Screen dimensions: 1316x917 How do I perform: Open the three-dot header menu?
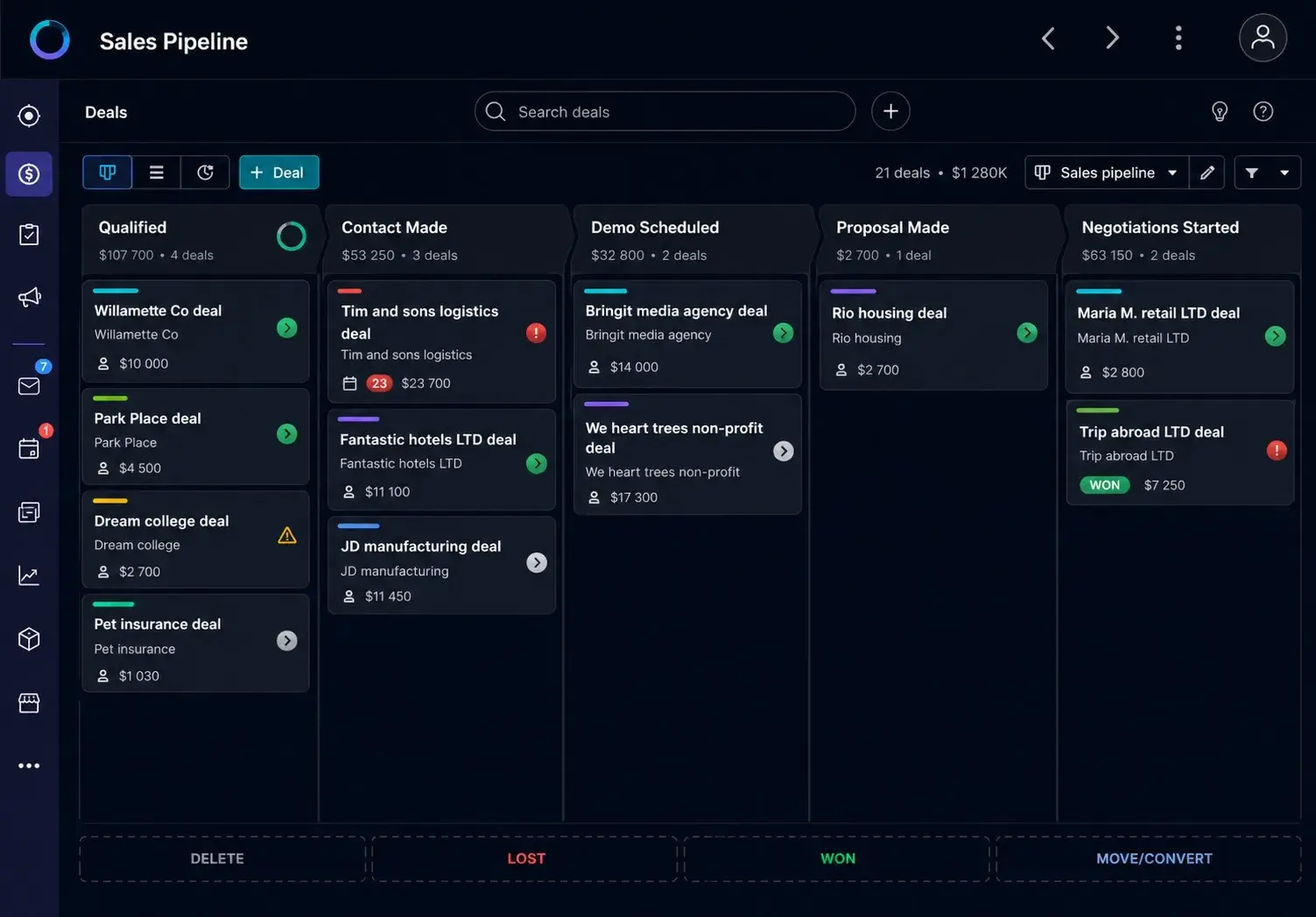click(x=1179, y=38)
